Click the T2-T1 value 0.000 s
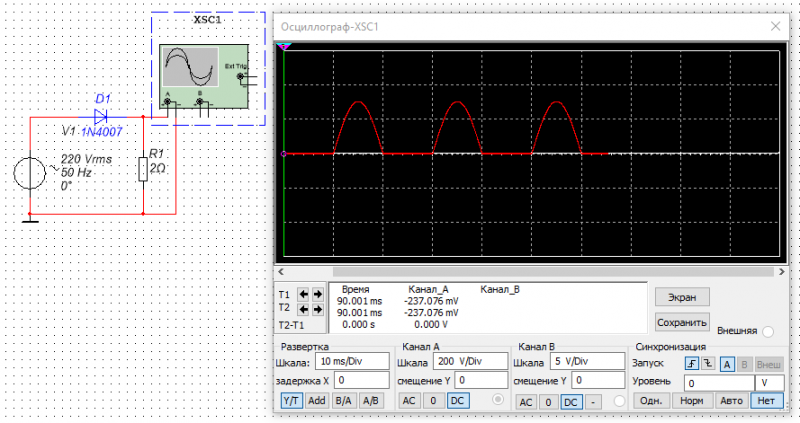 point(359,325)
